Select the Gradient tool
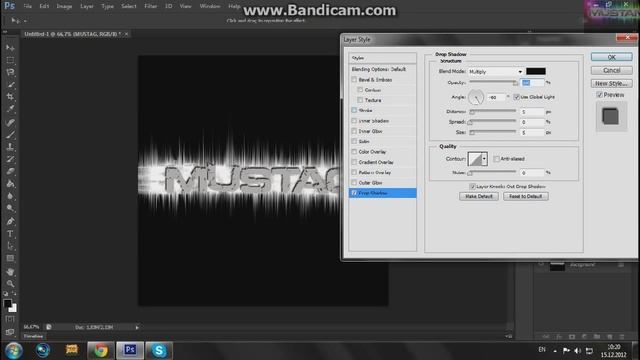This screenshot has width=640, height=360. 10,183
